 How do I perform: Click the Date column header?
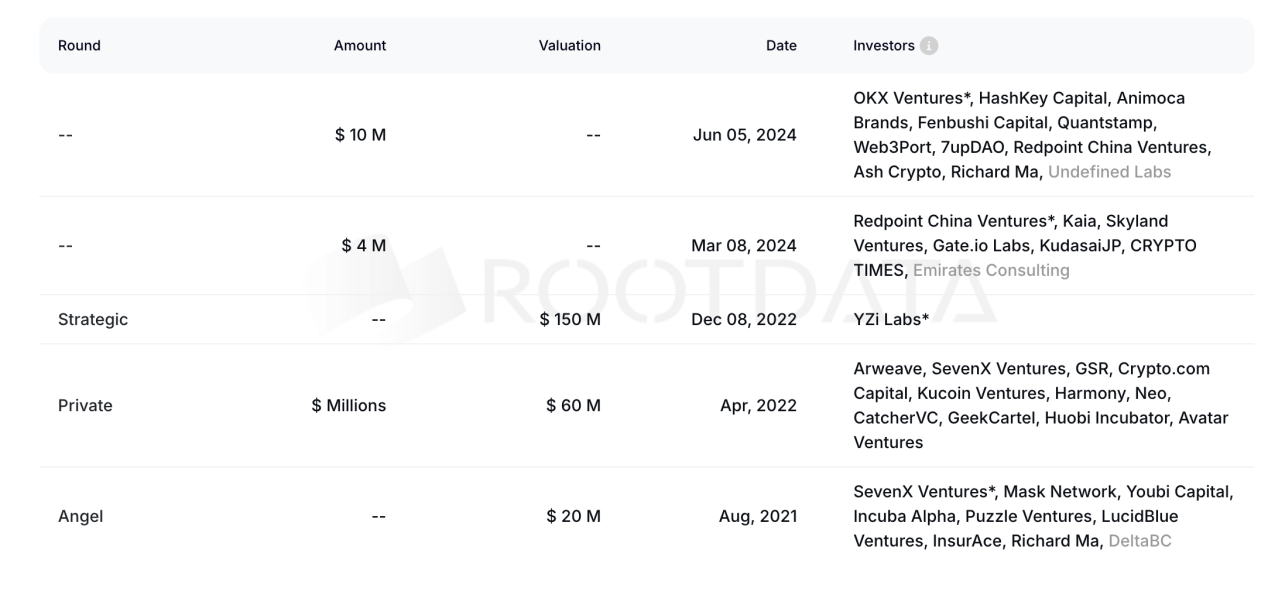pos(781,46)
